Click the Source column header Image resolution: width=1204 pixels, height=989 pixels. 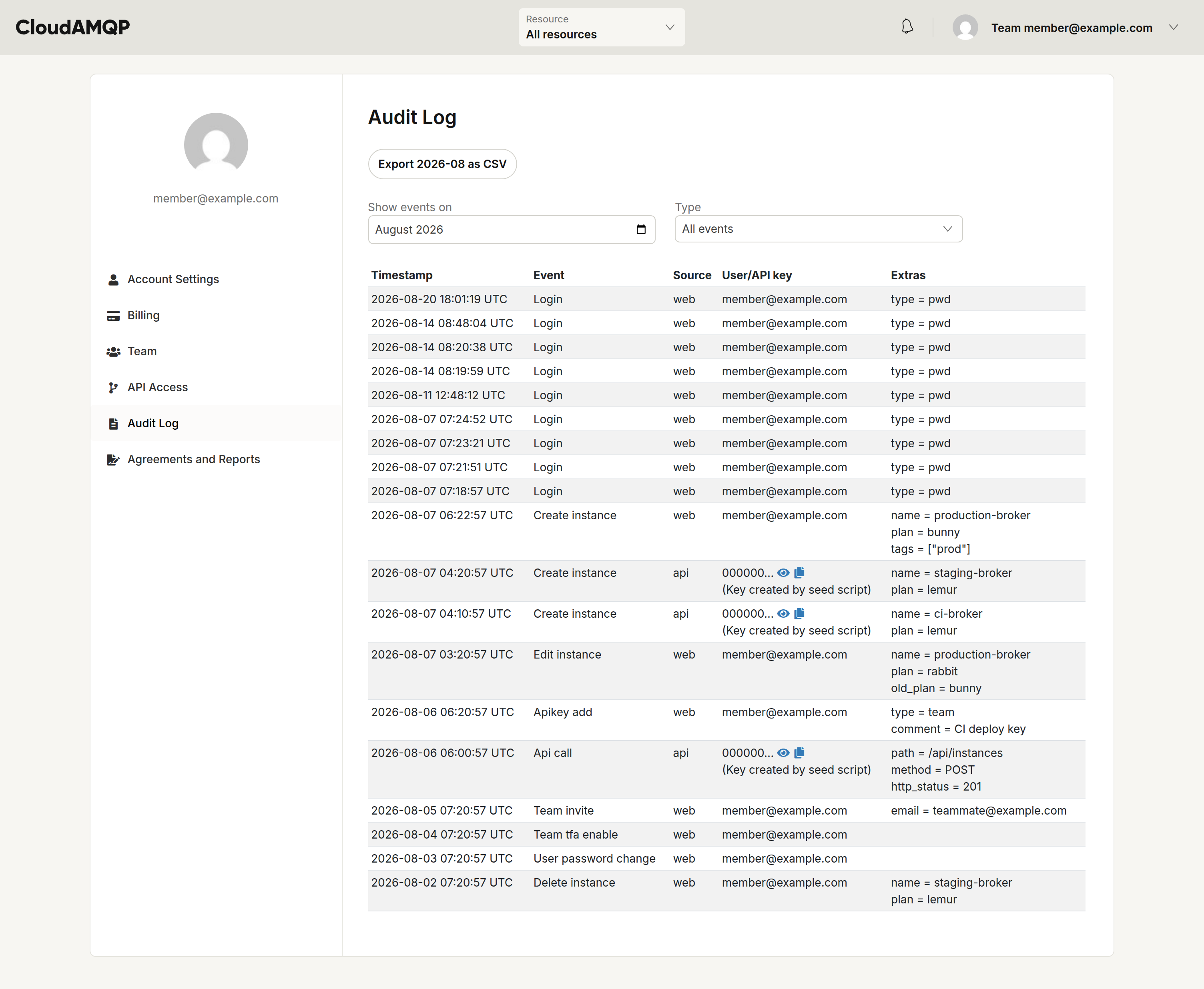692,275
